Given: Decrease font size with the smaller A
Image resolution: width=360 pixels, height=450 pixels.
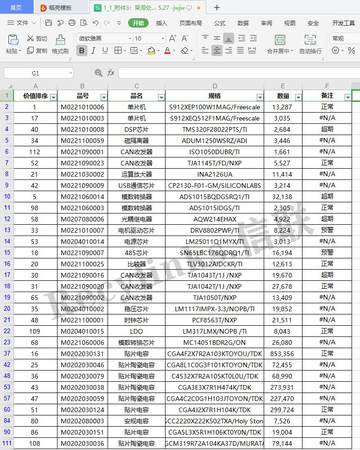Looking at the screenshot, I should (x=185, y=38).
